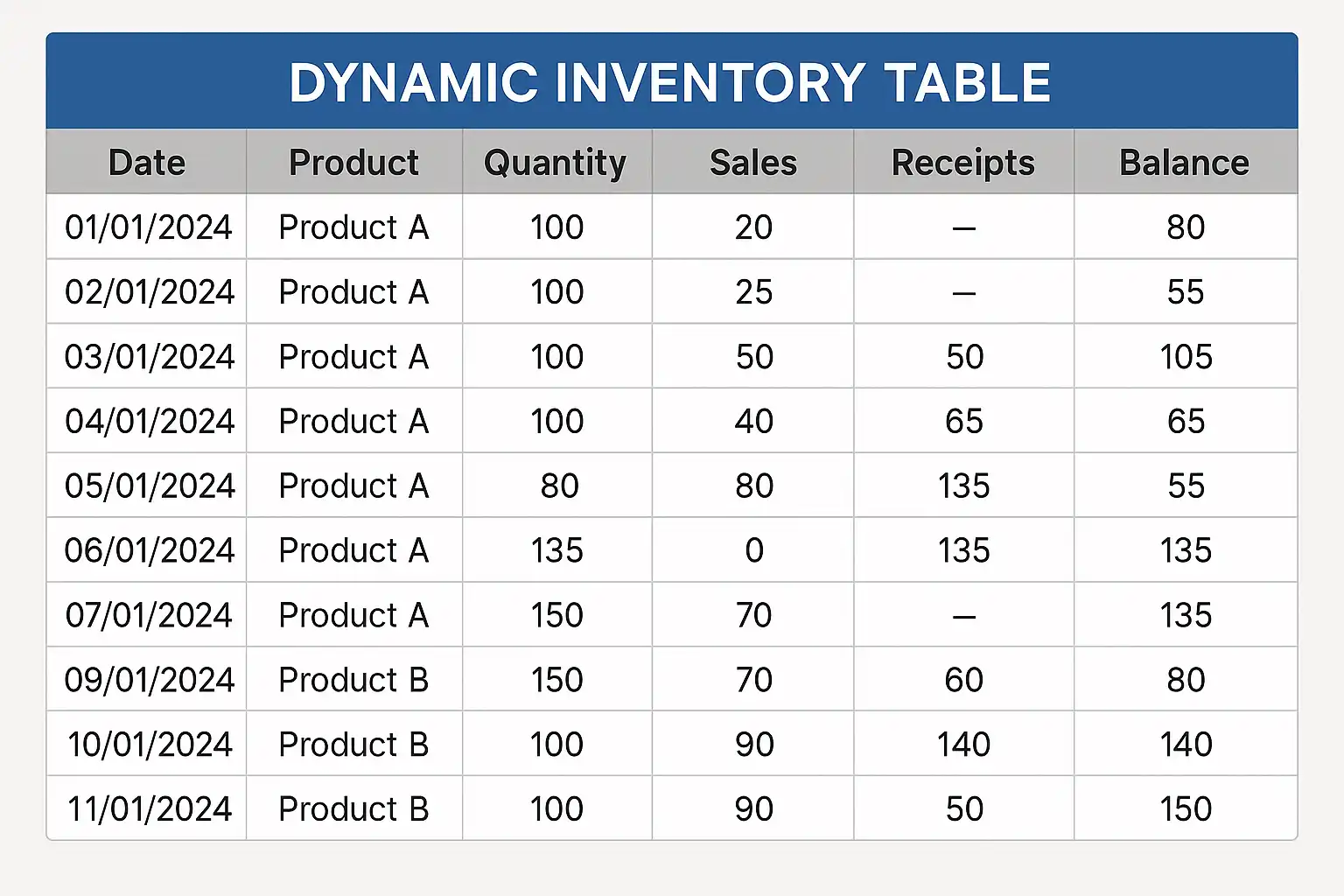
Task: Click the Sales cell showing 0
Action: [x=753, y=550]
